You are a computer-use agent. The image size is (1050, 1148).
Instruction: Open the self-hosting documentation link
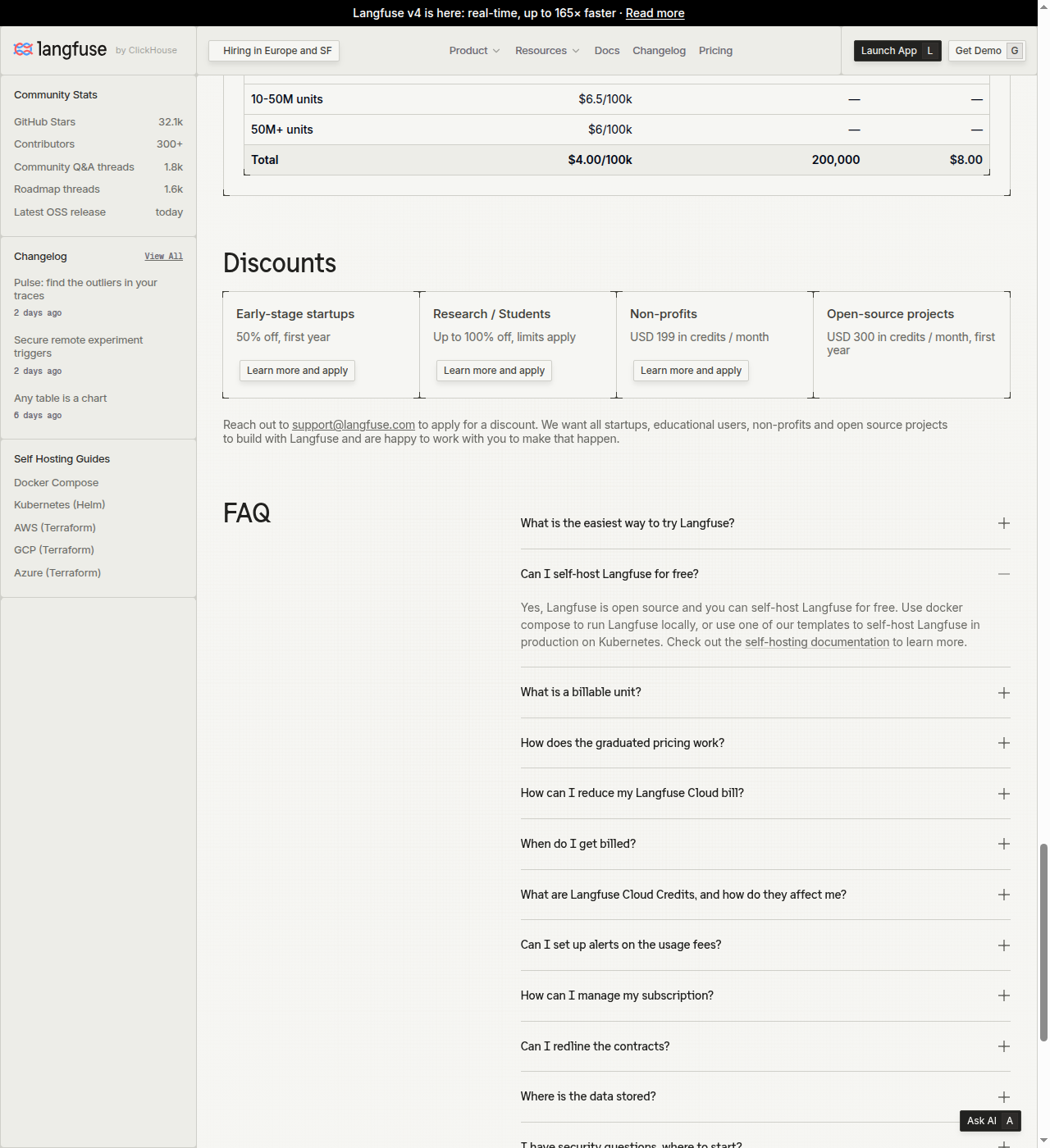pos(817,642)
